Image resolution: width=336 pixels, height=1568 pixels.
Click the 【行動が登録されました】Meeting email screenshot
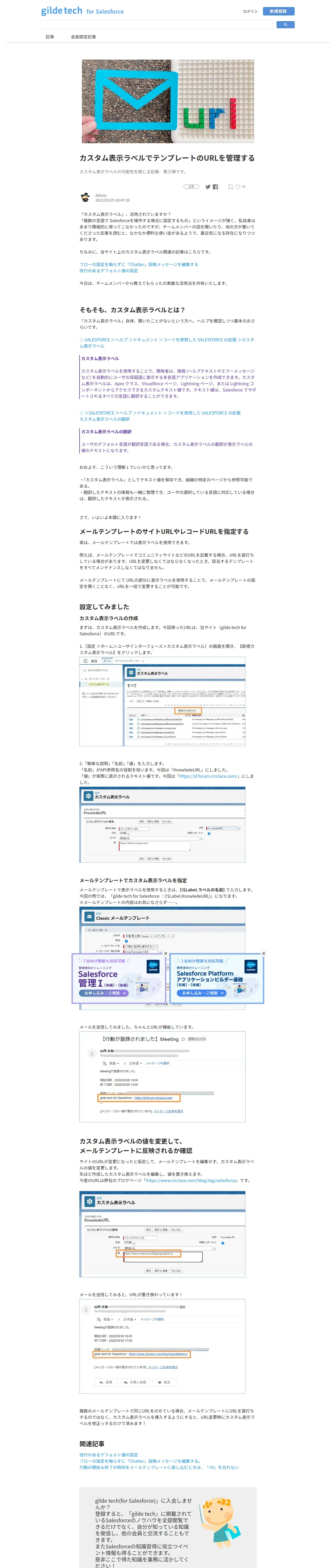[x=162, y=1076]
